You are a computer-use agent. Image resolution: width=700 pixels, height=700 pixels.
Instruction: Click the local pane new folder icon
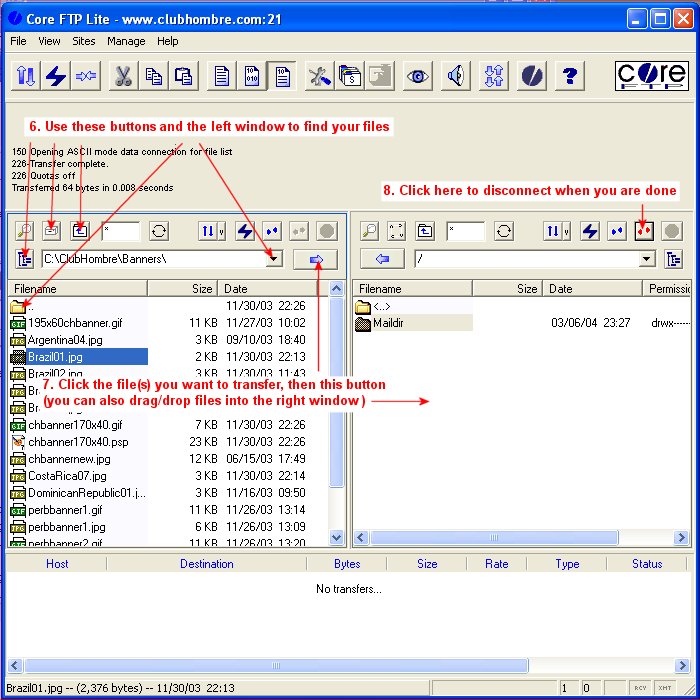click(52, 231)
